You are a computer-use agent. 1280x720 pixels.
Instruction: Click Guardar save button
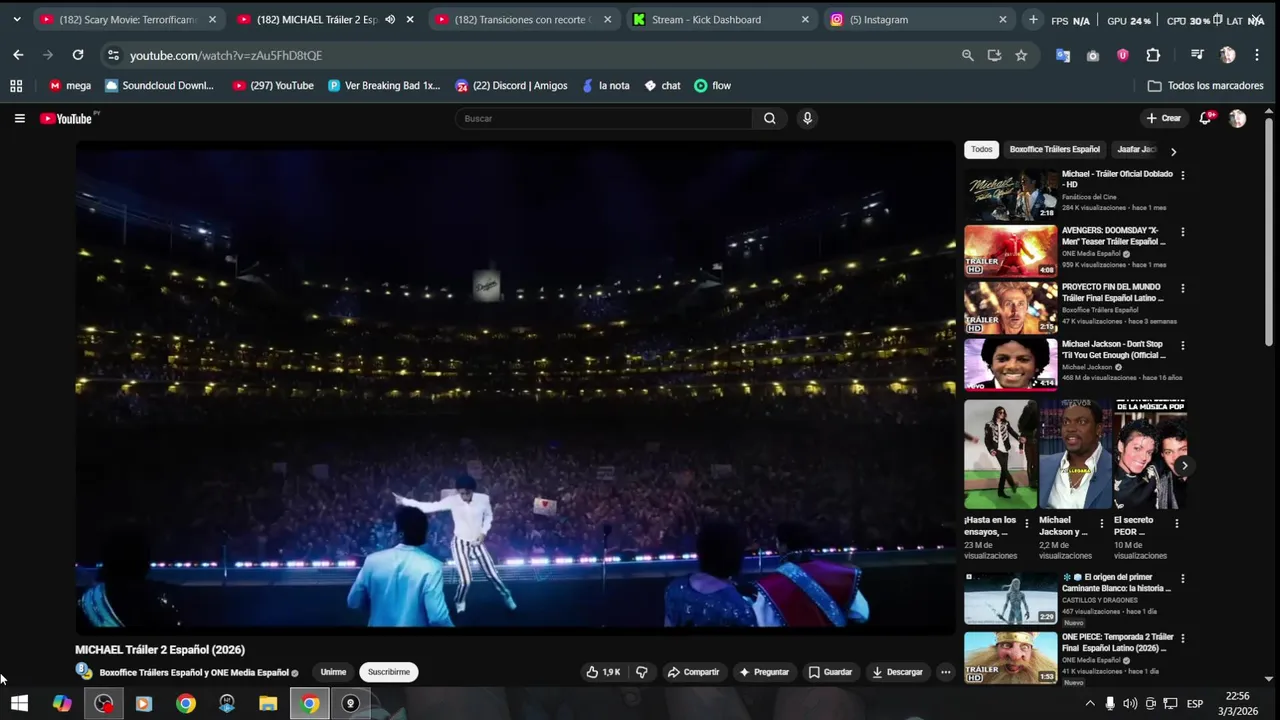[x=830, y=672]
